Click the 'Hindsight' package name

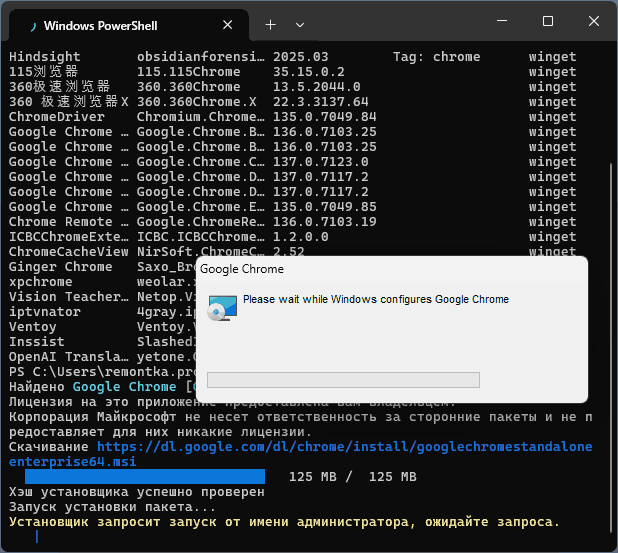pyautogui.click(x=45, y=57)
